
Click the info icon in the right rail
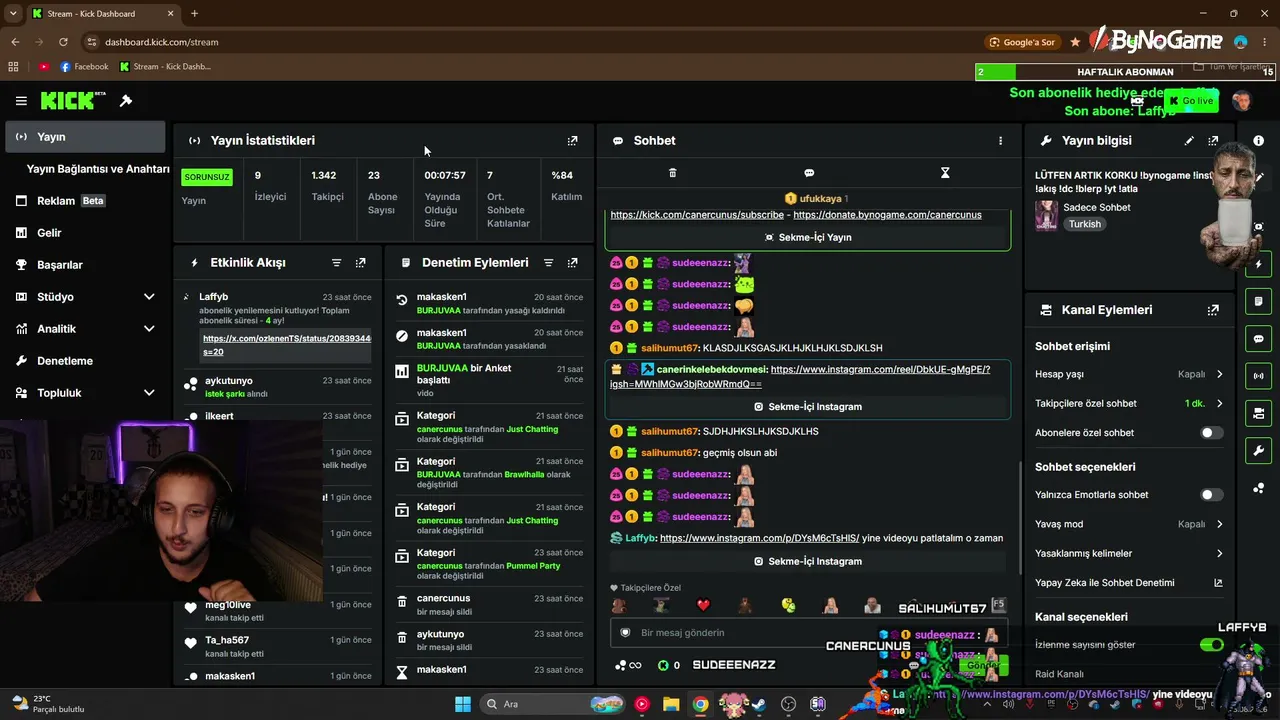click(1258, 141)
